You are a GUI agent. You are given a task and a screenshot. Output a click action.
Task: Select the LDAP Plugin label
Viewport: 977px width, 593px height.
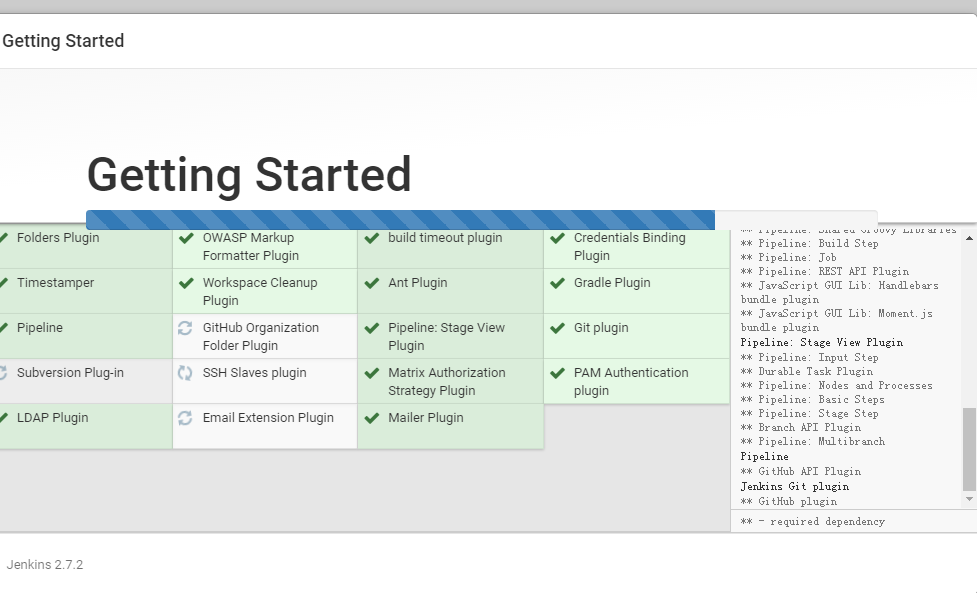tap(52, 417)
